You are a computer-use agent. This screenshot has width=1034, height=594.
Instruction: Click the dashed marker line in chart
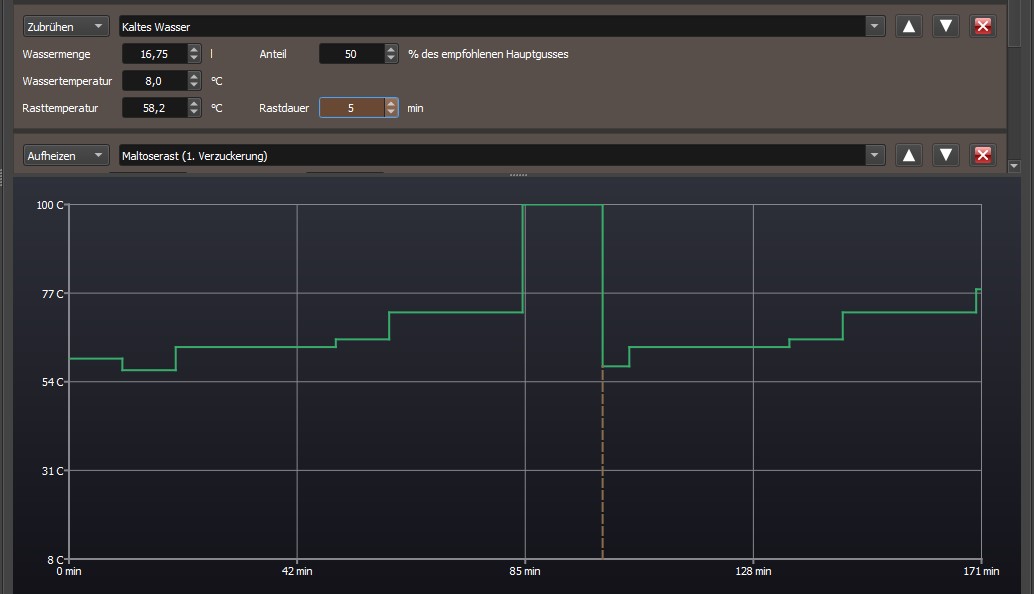point(603,470)
